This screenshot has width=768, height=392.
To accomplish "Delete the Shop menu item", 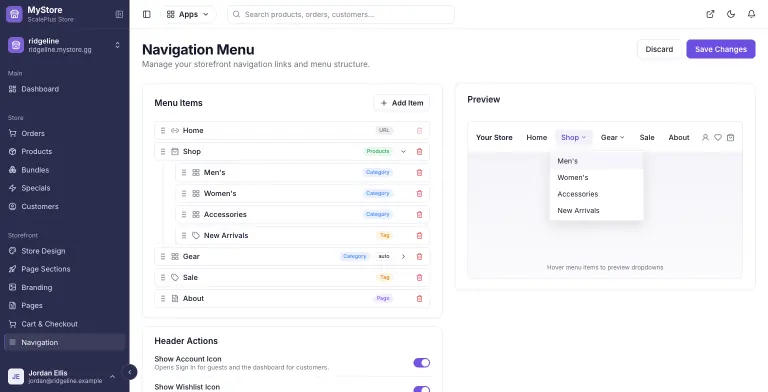I will pos(419,151).
